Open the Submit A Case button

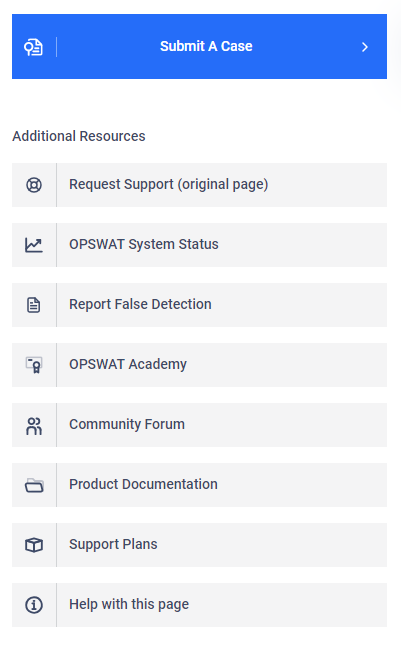click(199, 46)
